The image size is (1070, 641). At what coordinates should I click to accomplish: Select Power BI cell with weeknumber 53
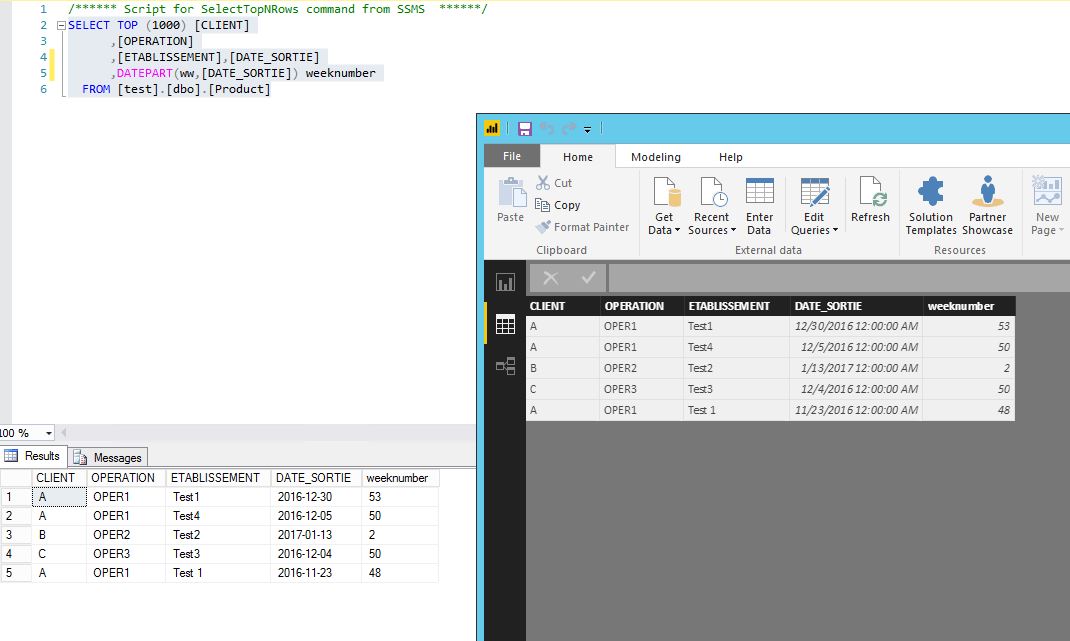point(968,326)
